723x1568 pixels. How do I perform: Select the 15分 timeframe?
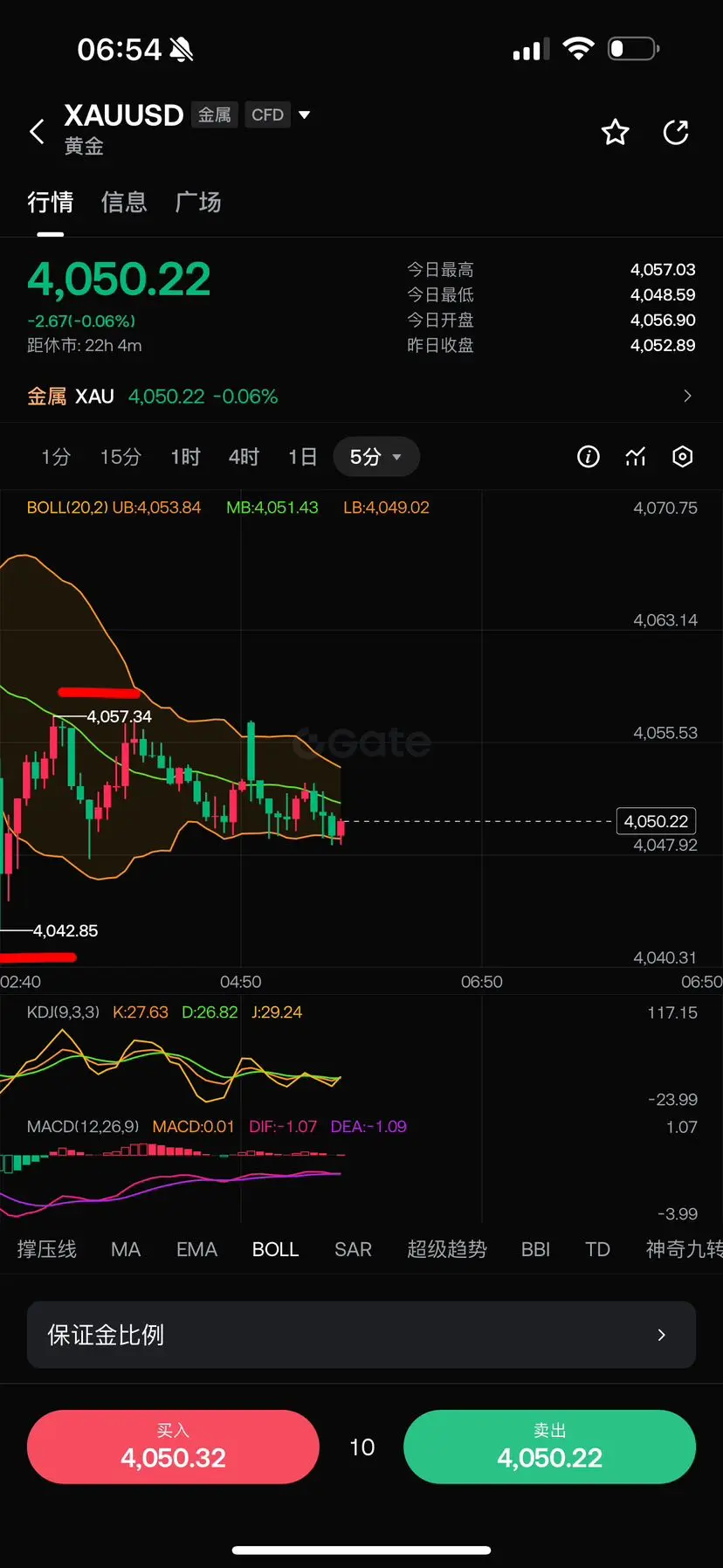120,457
